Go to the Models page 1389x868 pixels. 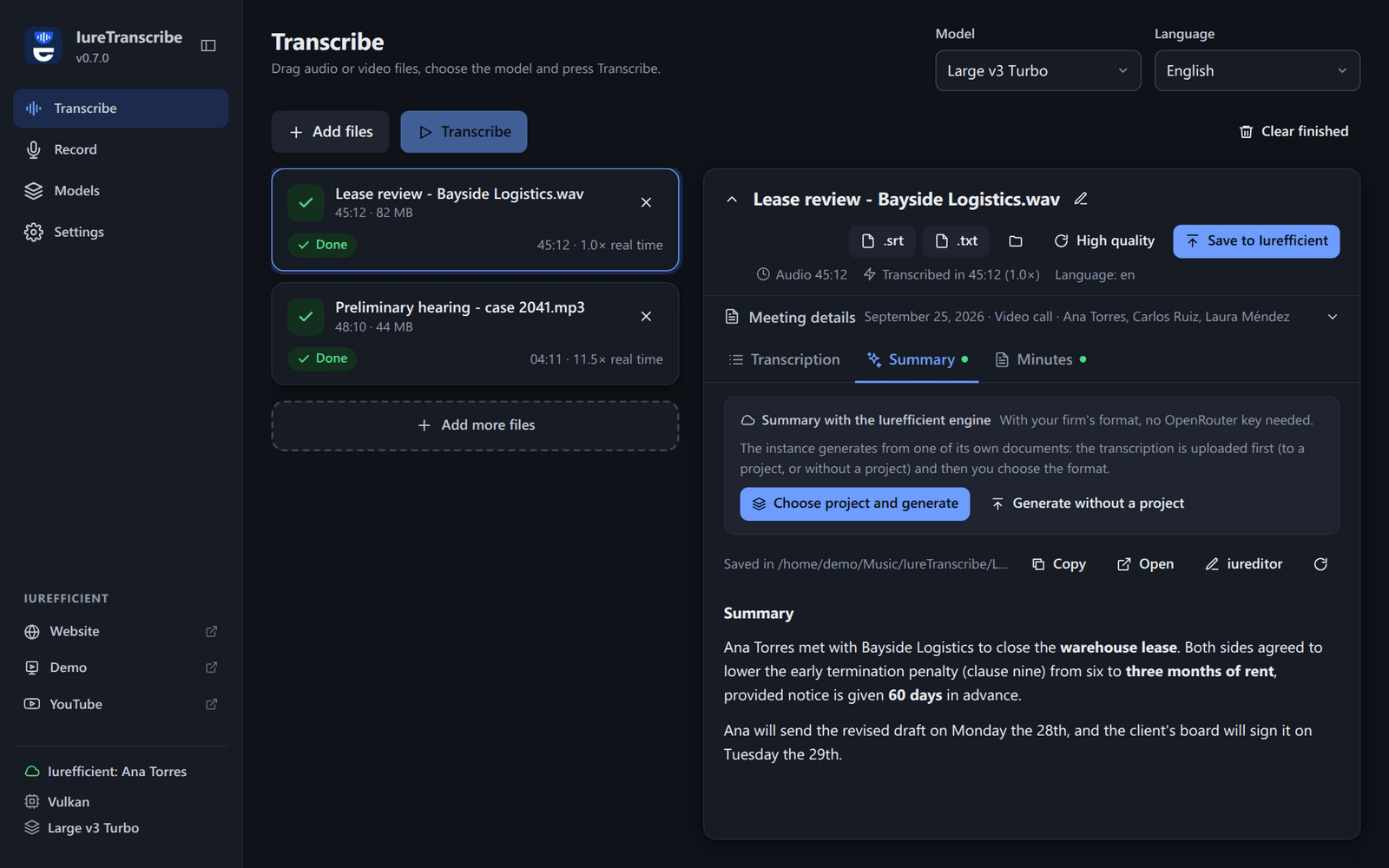click(121, 191)
